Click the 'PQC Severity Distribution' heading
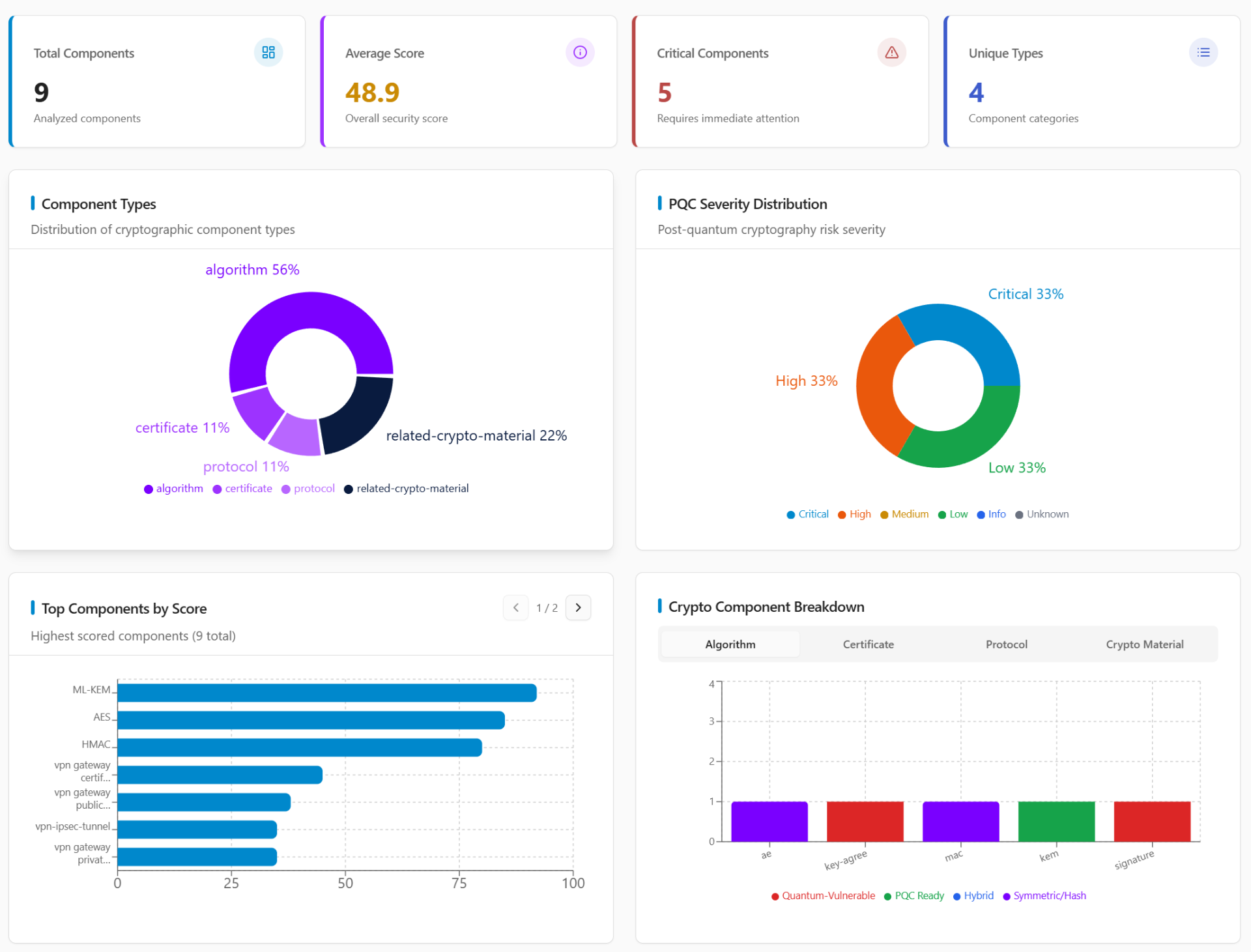Screen dimensions: 1251x952 (x=748, y=204)
